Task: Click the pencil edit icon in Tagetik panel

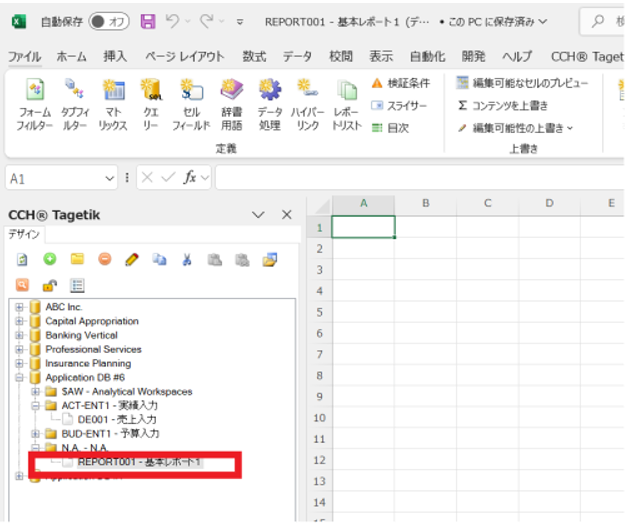Action: pyautogui.click(x=131, y=259)
